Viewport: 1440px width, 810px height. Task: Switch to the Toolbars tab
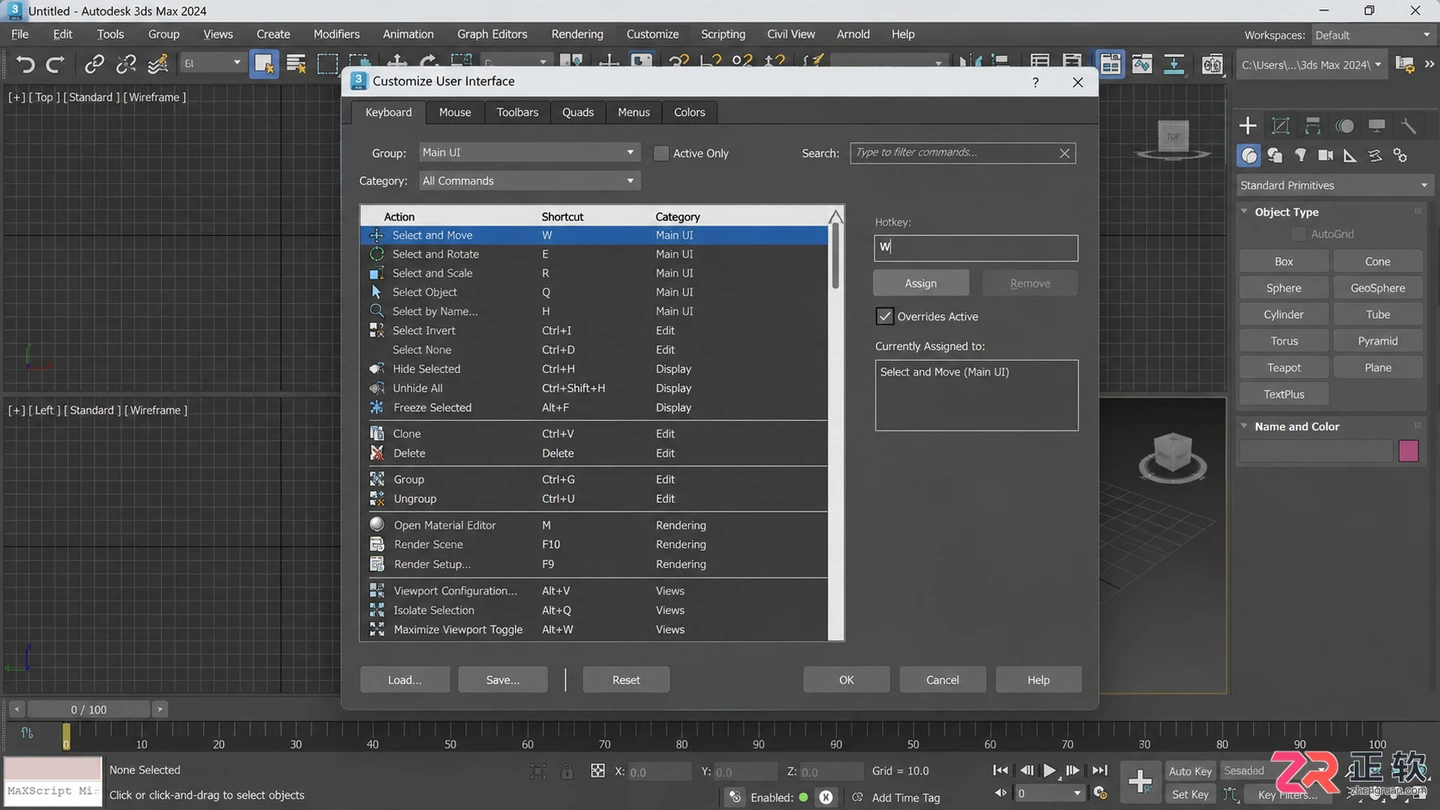pyautogui.click(x=517, y=112)
